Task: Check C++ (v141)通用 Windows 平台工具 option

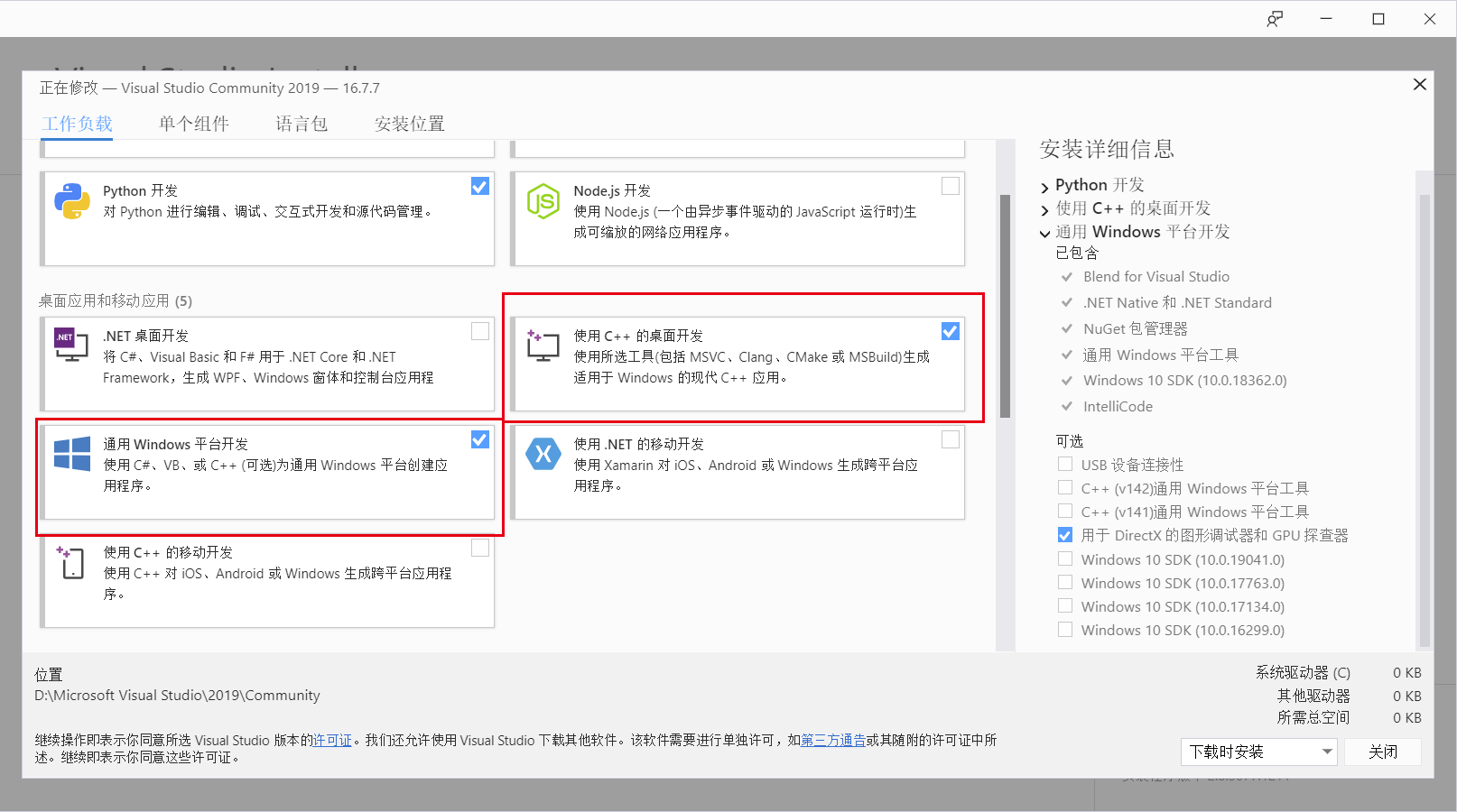Action: 1065,511
